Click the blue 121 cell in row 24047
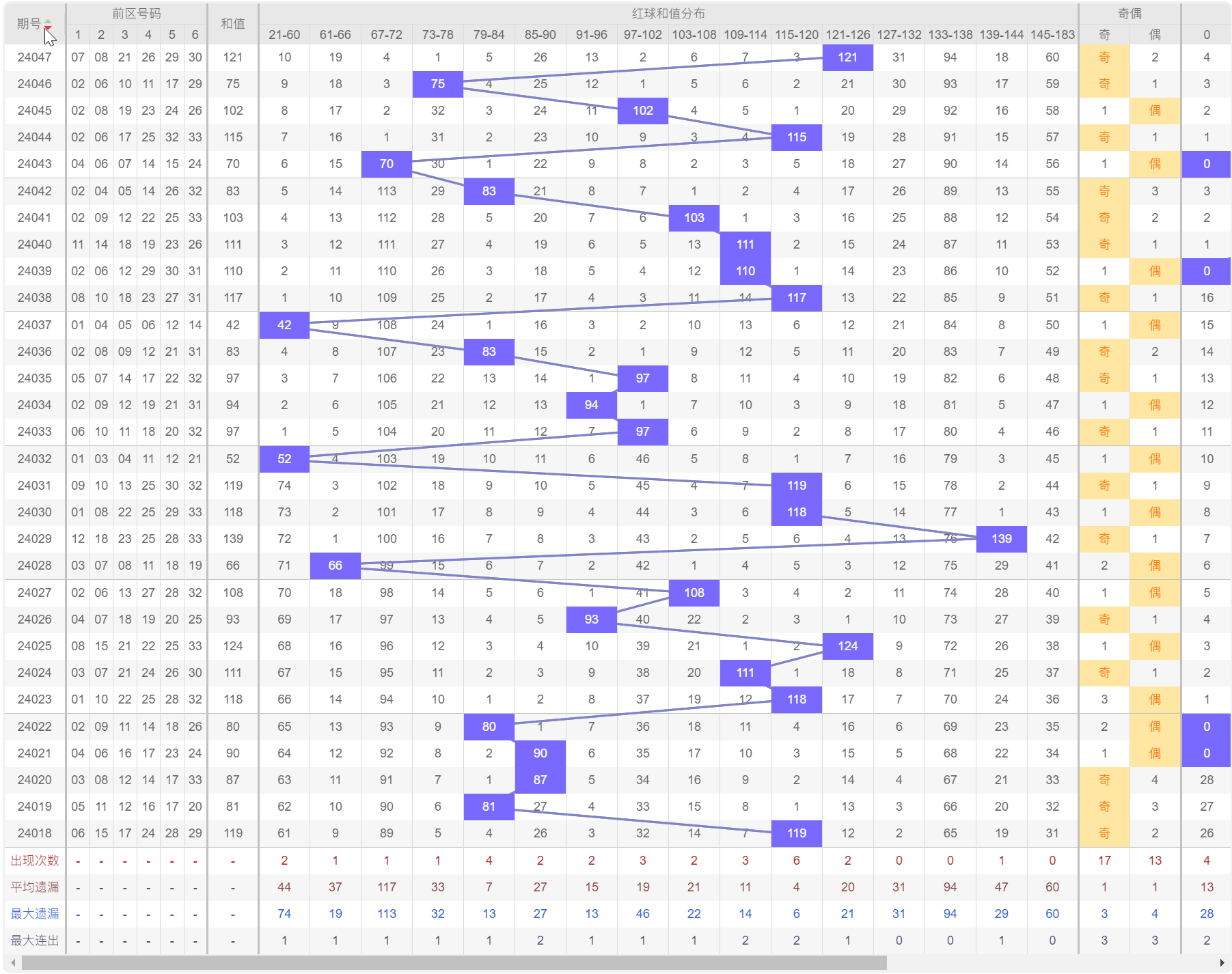The image size is (1232, 974). coord(848,57)
